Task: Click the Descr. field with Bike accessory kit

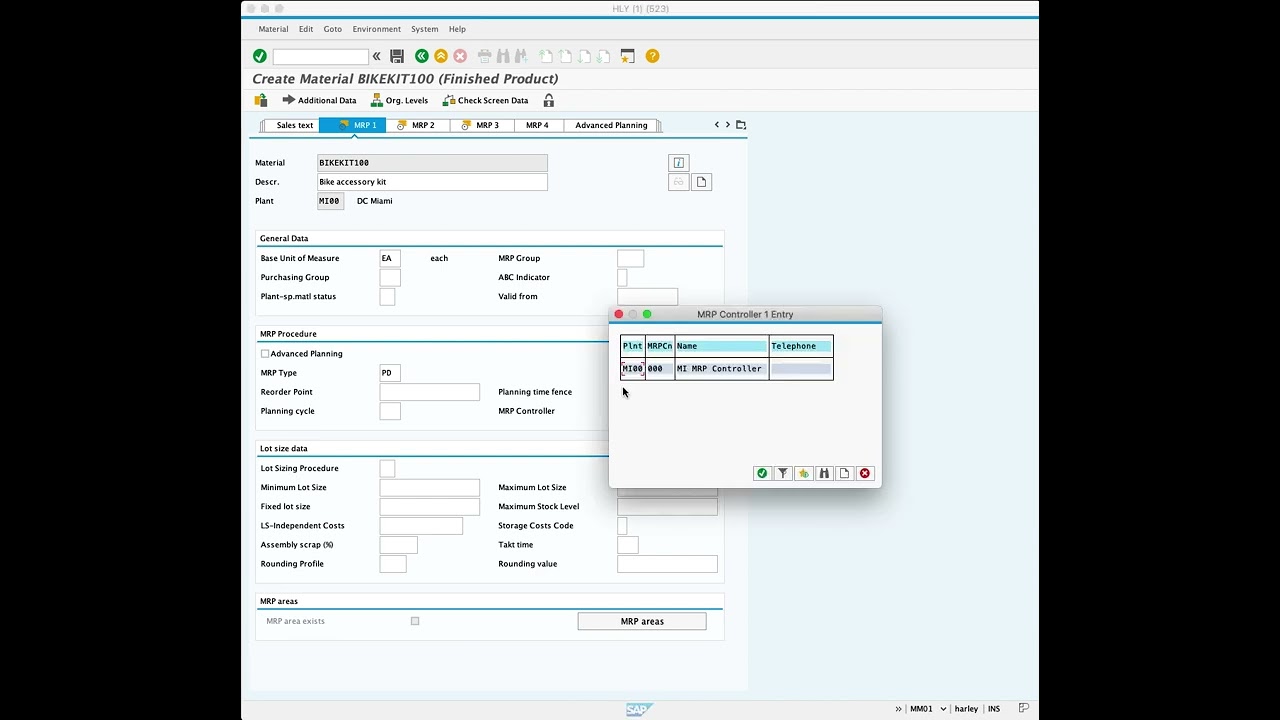Action: 432,182
